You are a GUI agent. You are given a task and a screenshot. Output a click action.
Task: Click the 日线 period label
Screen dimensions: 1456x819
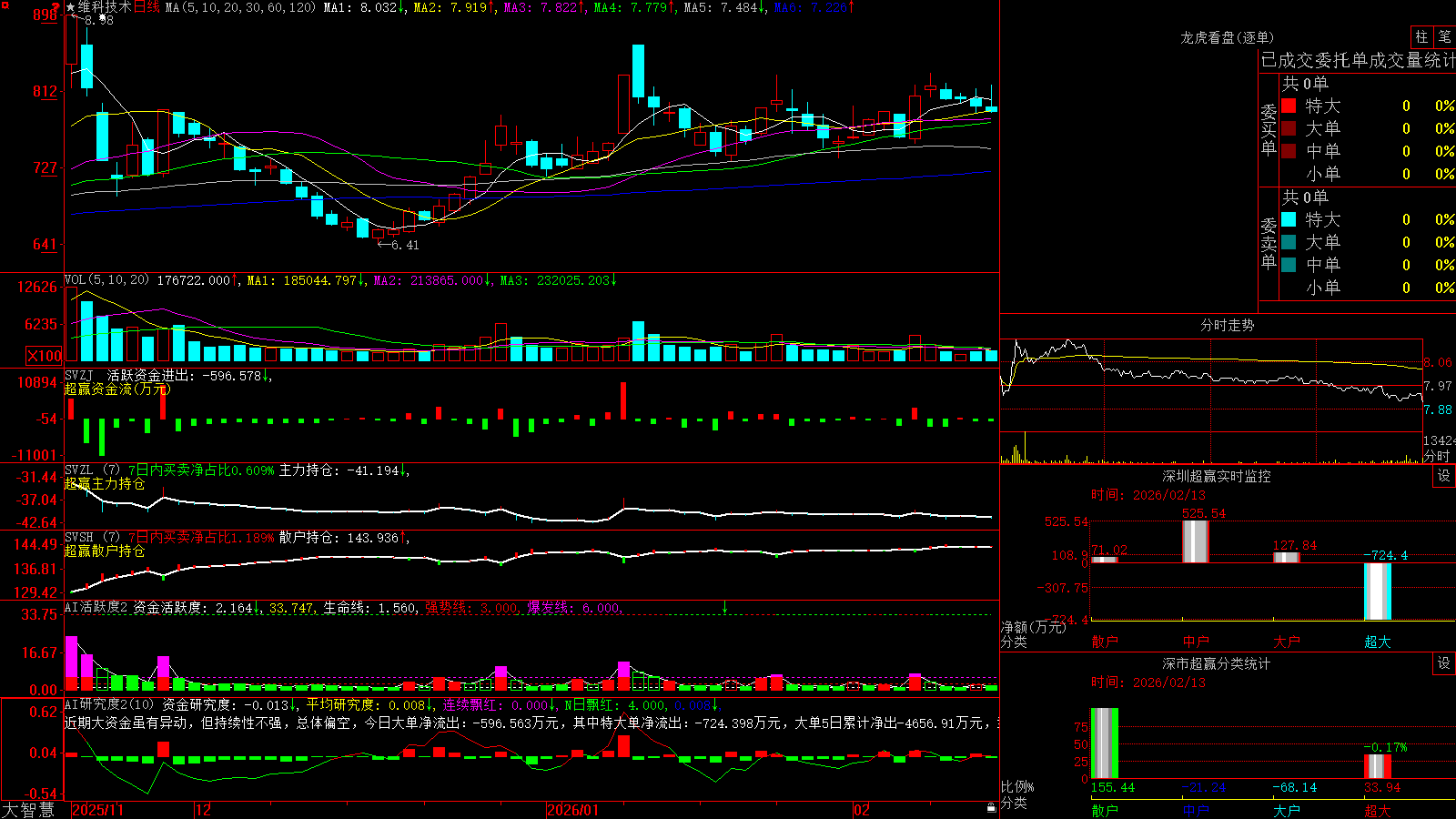pos(147,7)
